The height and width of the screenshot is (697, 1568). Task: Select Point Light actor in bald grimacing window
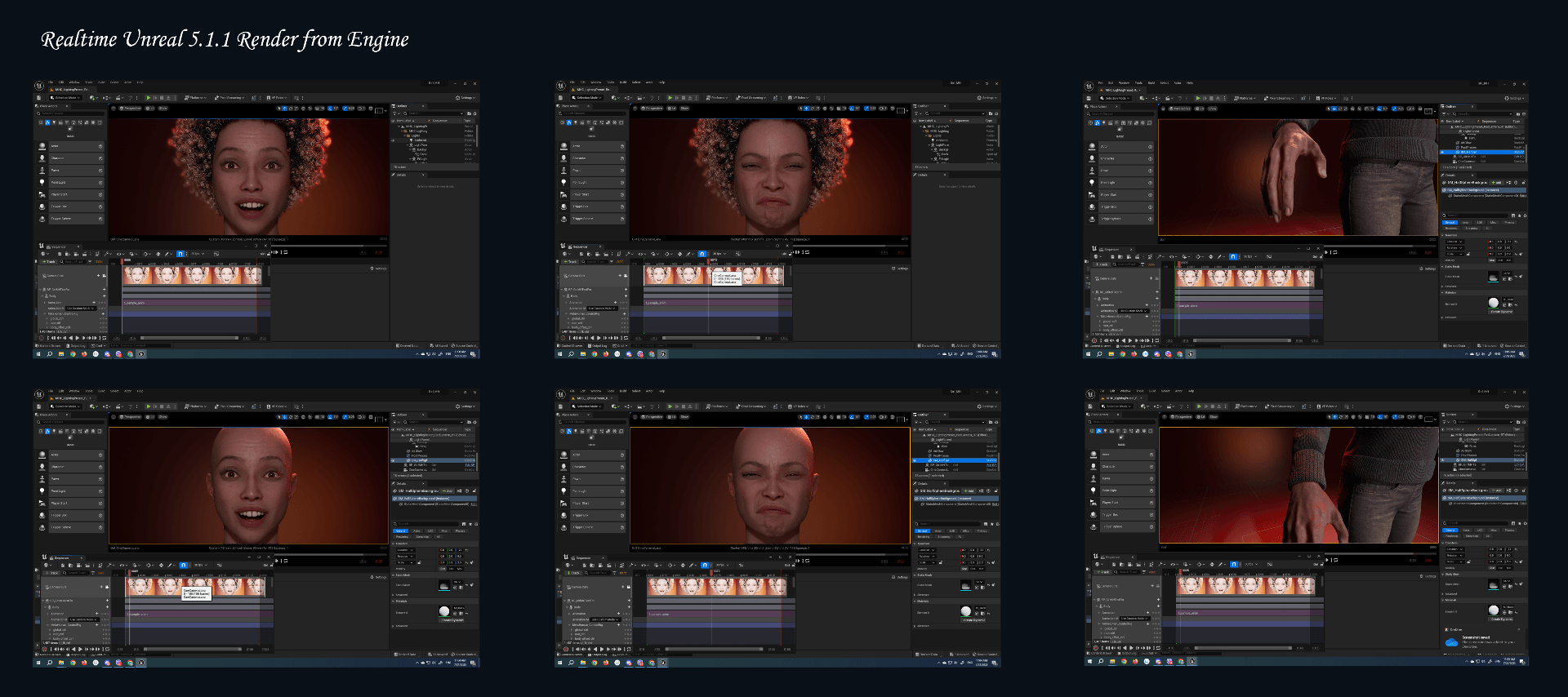coord(591,491)
